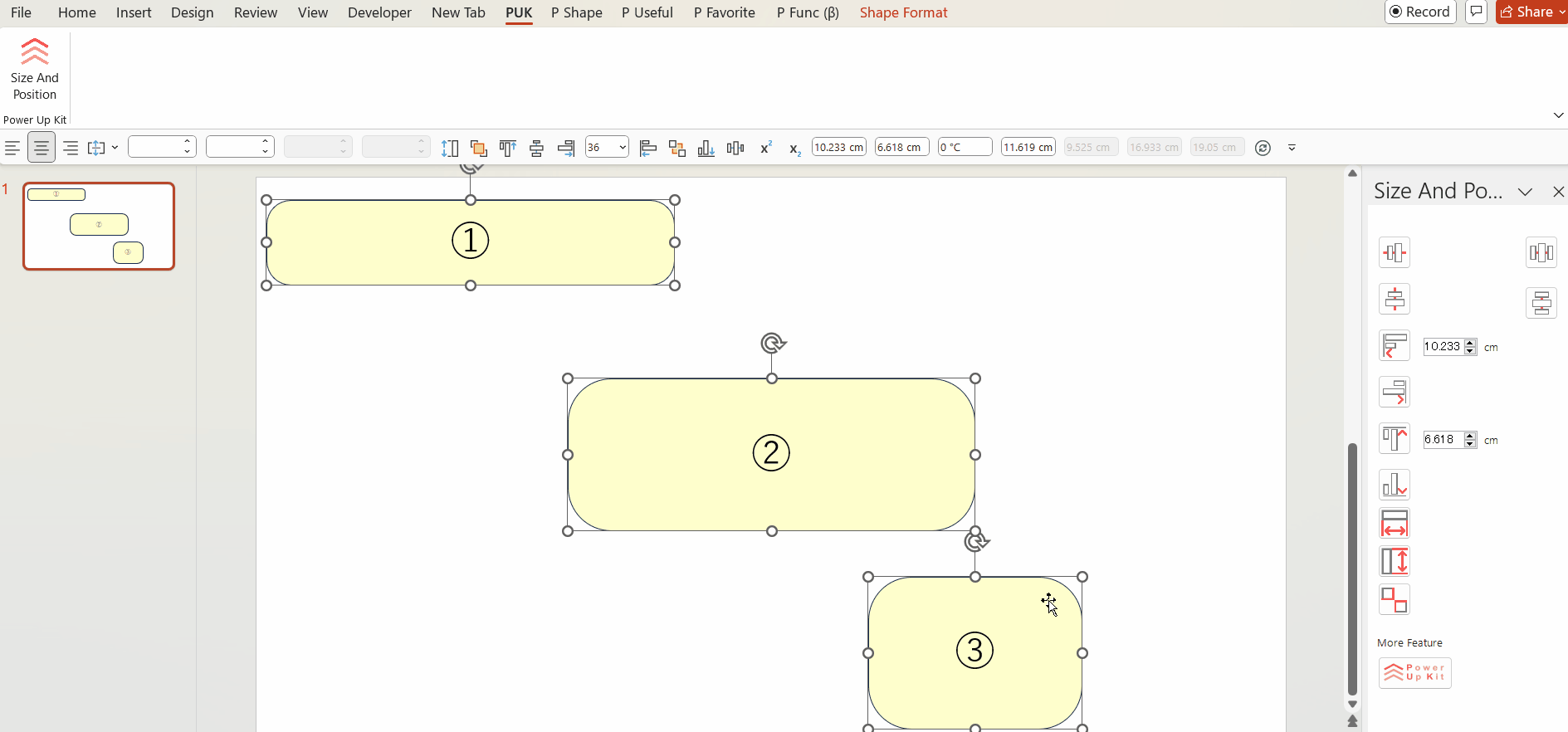Switch to the Insert tab

[x=134, y=12]
